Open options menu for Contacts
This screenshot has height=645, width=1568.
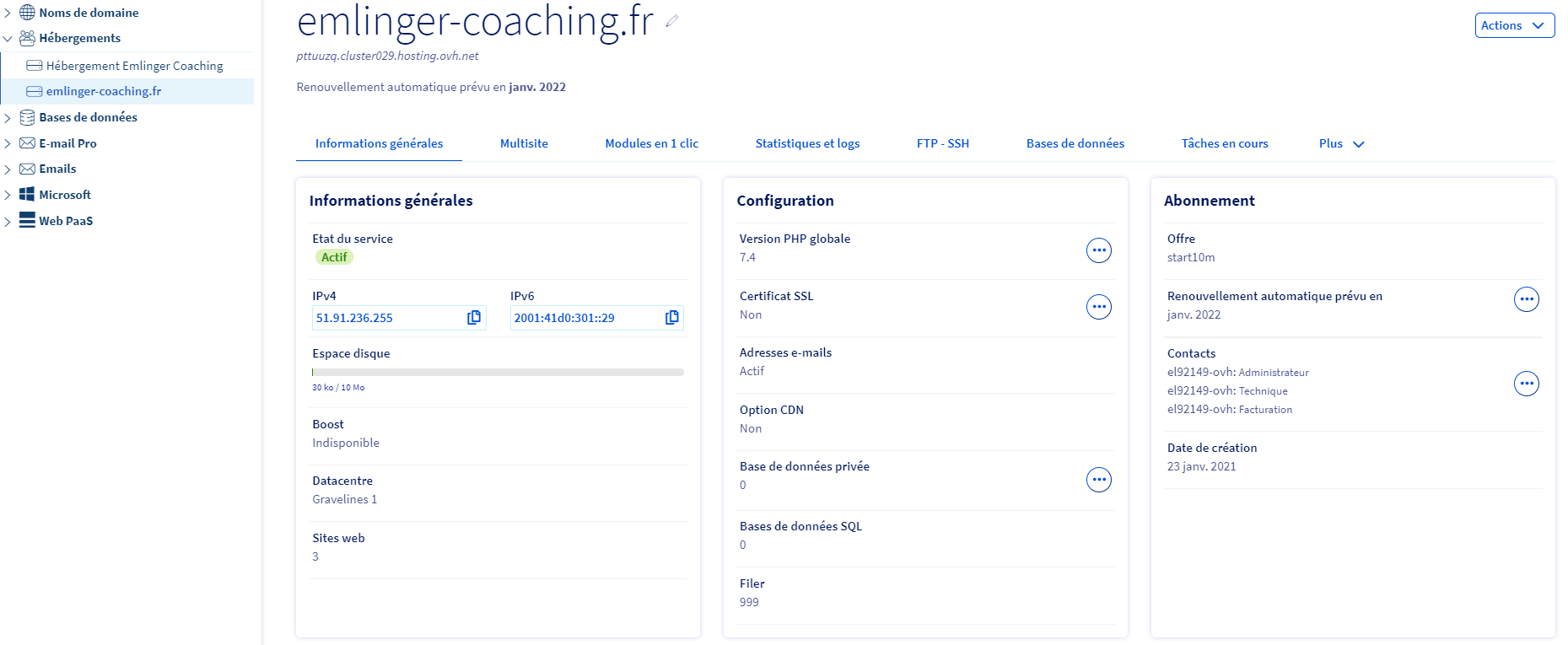[1526, 384]
